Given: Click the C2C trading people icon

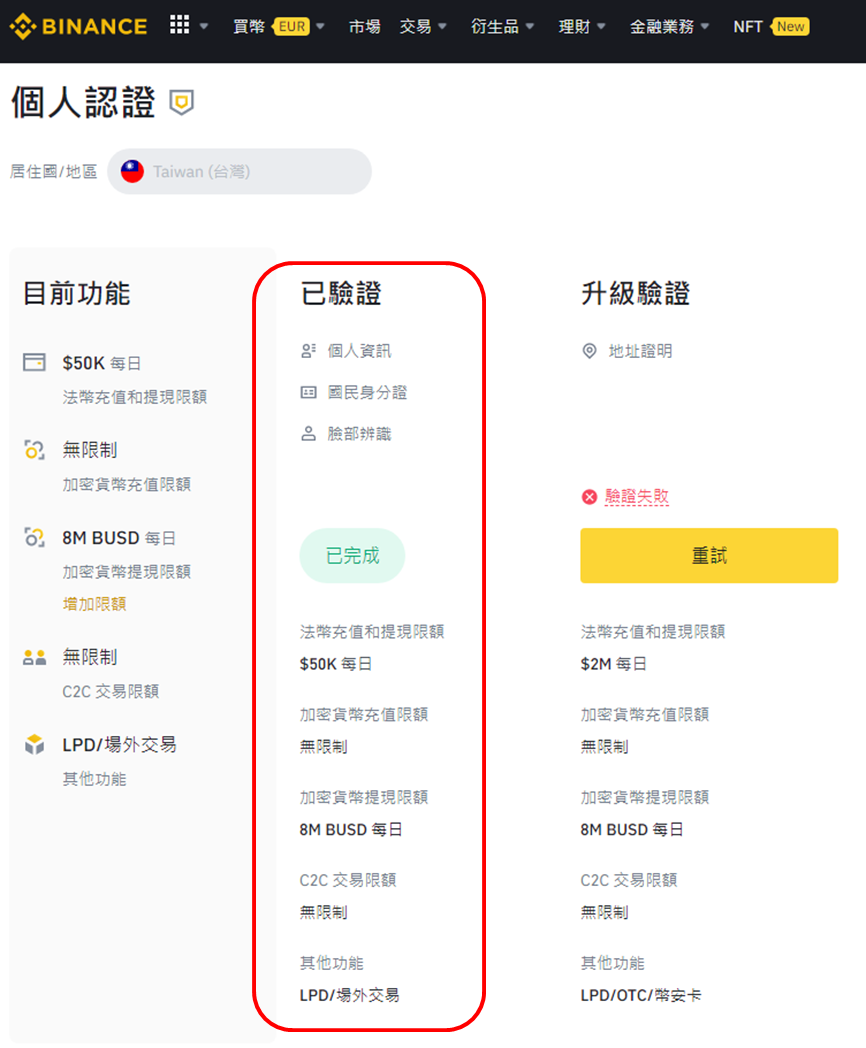Looking at the screenshot, I should 35,658.
